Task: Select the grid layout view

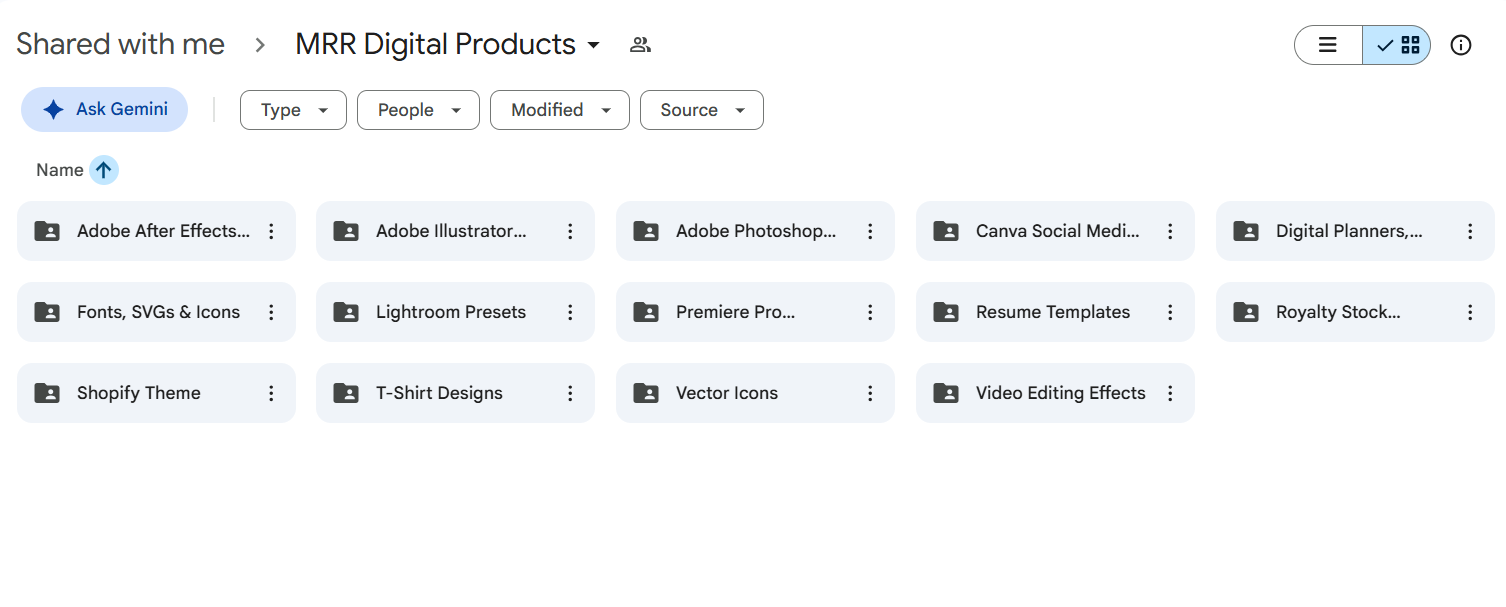Action: (x=1397, y=45)
